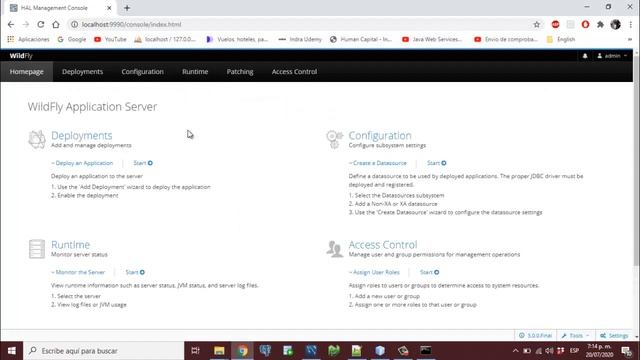Click the browser back arrow
The height and width of the screenshot is (360, 640).
point(11,24)
